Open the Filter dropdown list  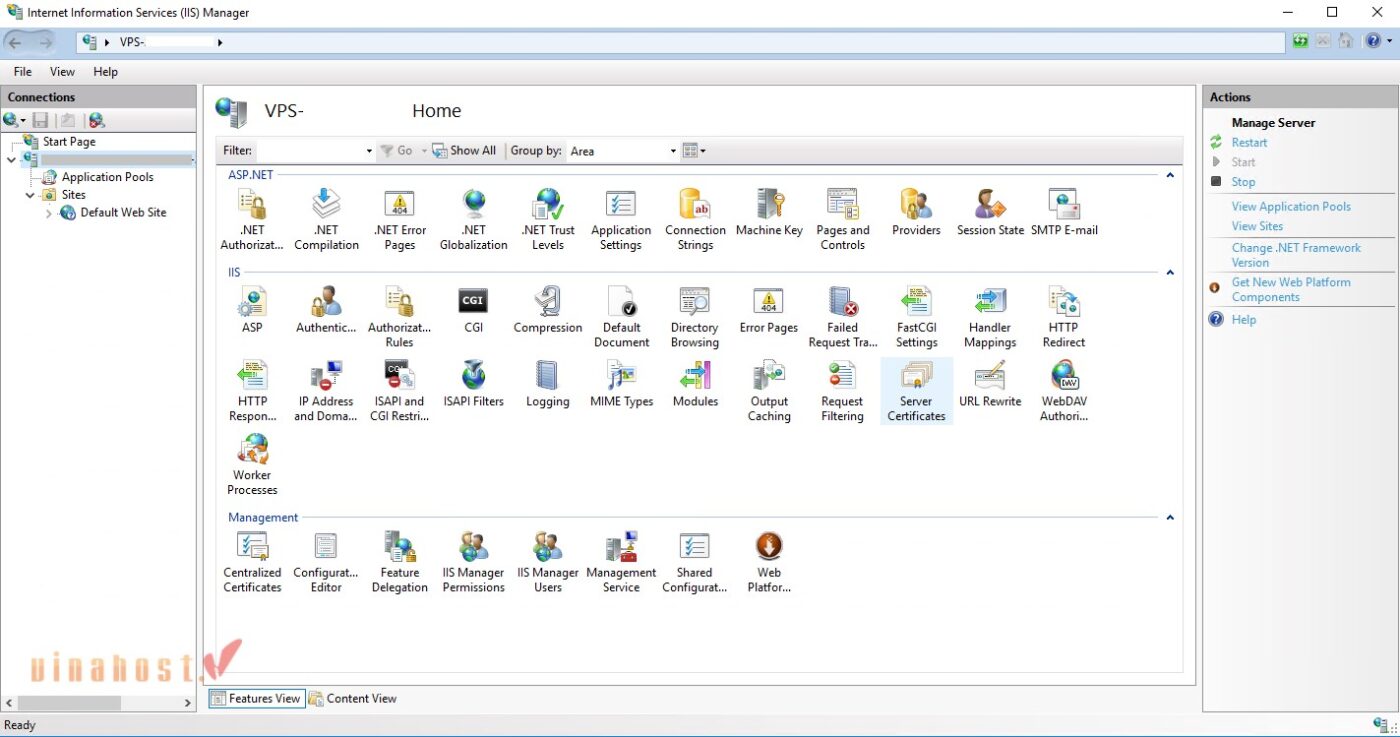pos(368,150)
